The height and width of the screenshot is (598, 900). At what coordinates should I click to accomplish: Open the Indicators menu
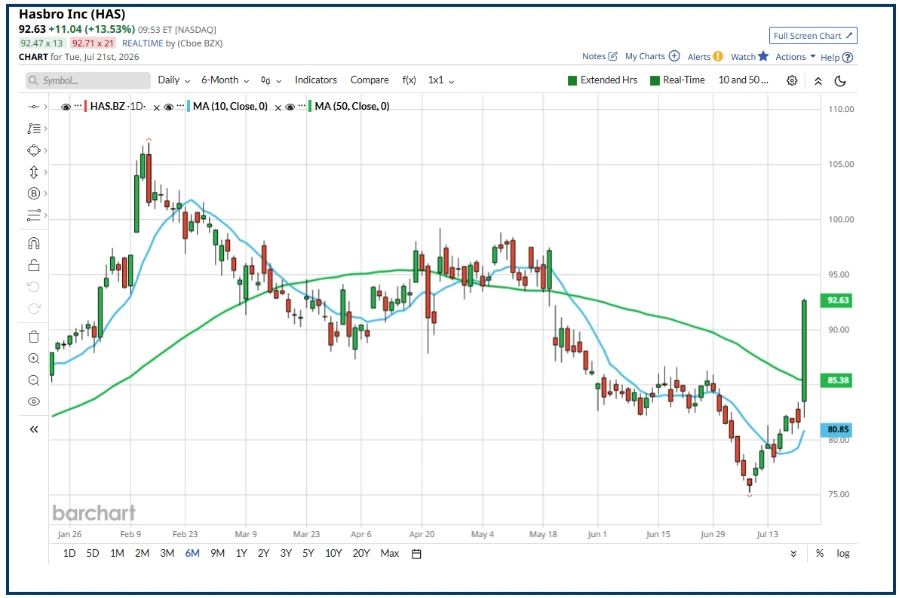tap(316, 80)
